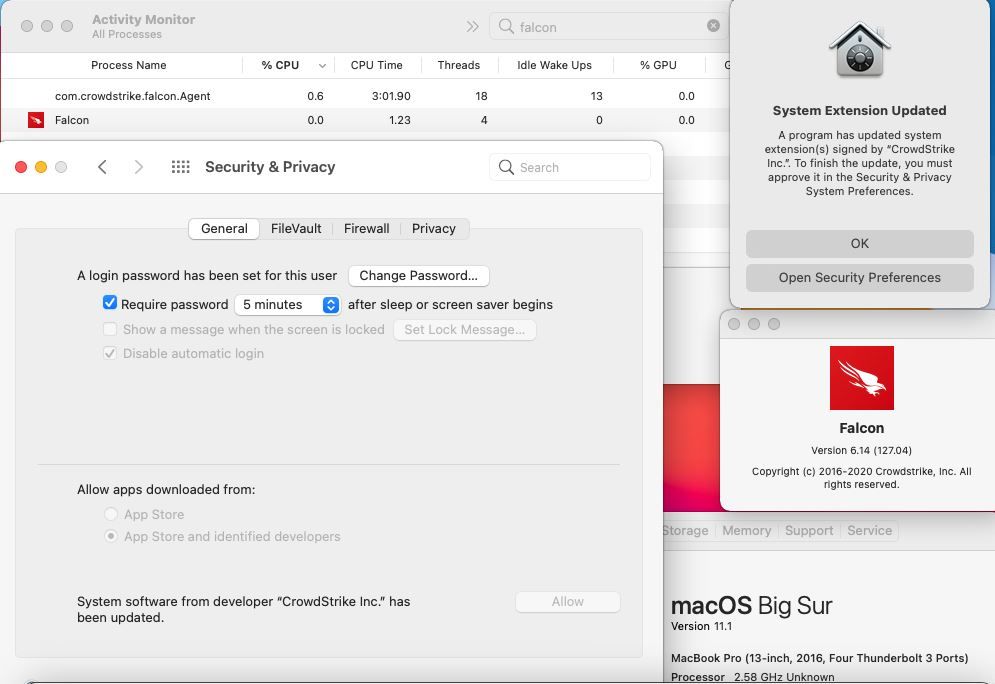This screenshot has height=684, width=995.
Task: Open the Service tab in About This Mac
Action: coord(869,530)
